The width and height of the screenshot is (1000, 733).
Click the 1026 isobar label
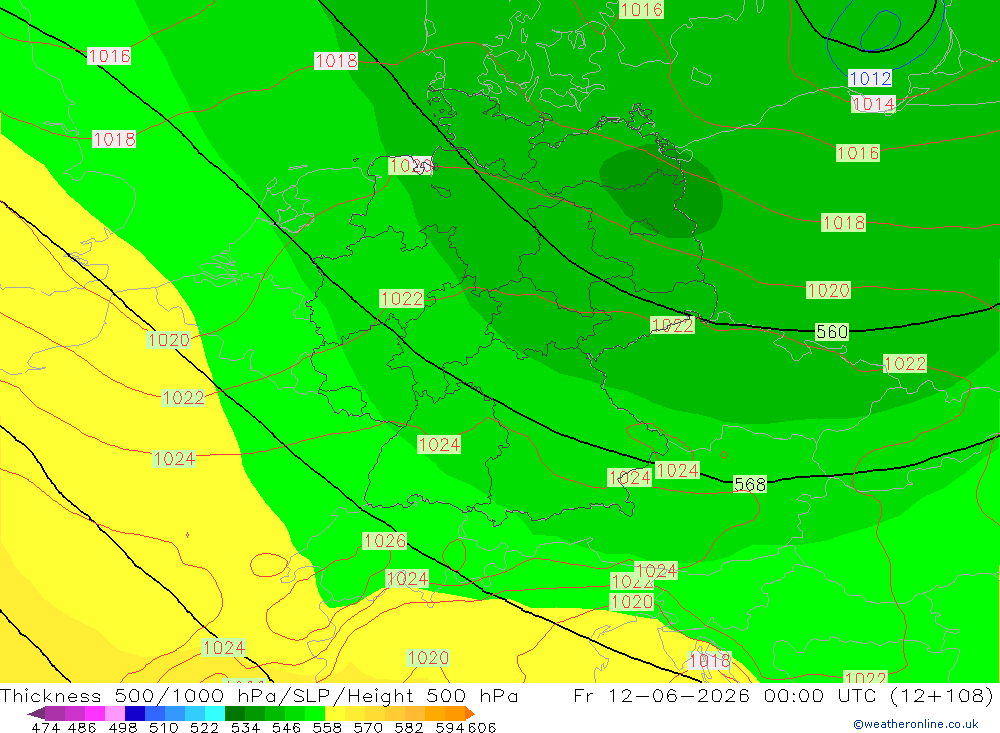tap(385, 541)
